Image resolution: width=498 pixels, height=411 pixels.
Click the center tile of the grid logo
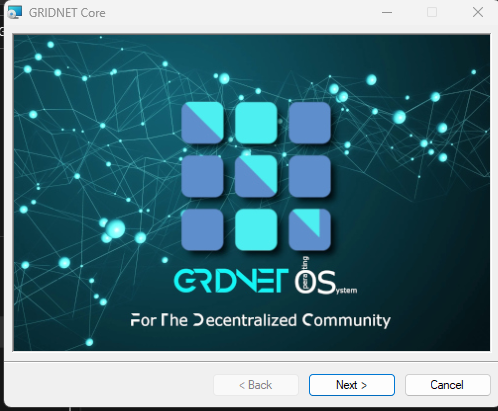[x=256, y=176]
